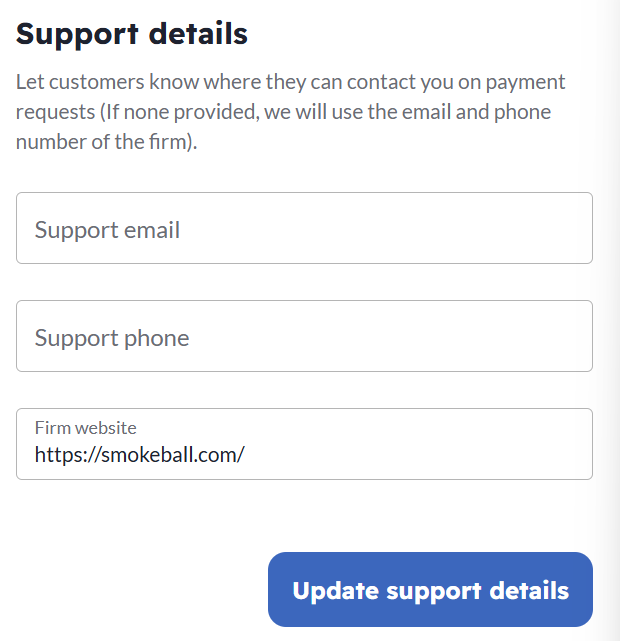Click the 'Support phone' placeholder text
620x641 pixels.
[x=112, y=338]
